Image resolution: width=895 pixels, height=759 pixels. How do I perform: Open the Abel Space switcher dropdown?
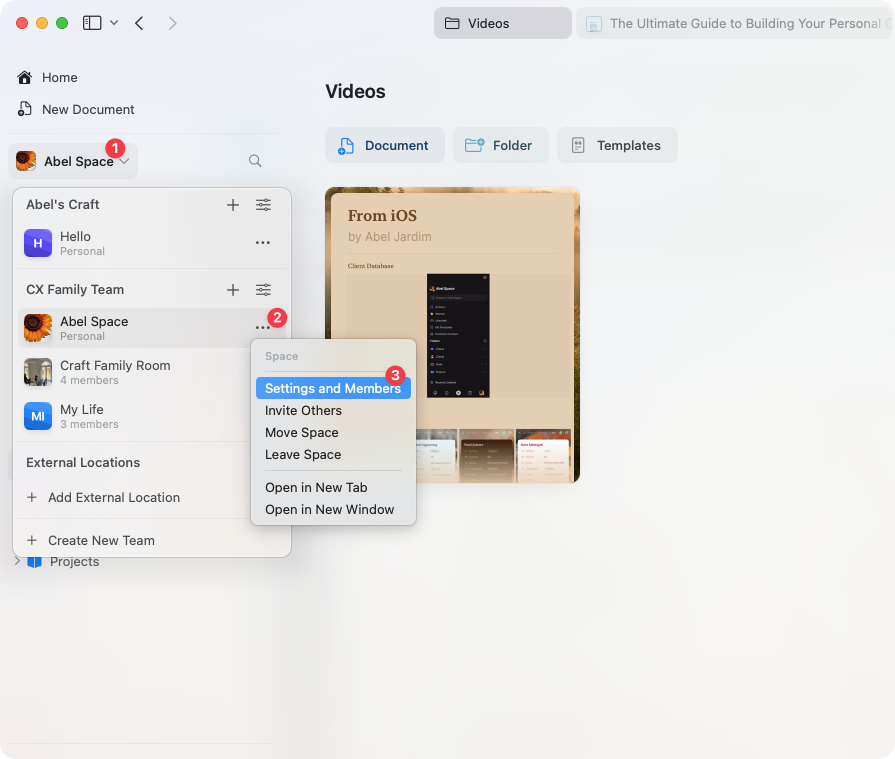pyautogui.click(x=73, y=162)
